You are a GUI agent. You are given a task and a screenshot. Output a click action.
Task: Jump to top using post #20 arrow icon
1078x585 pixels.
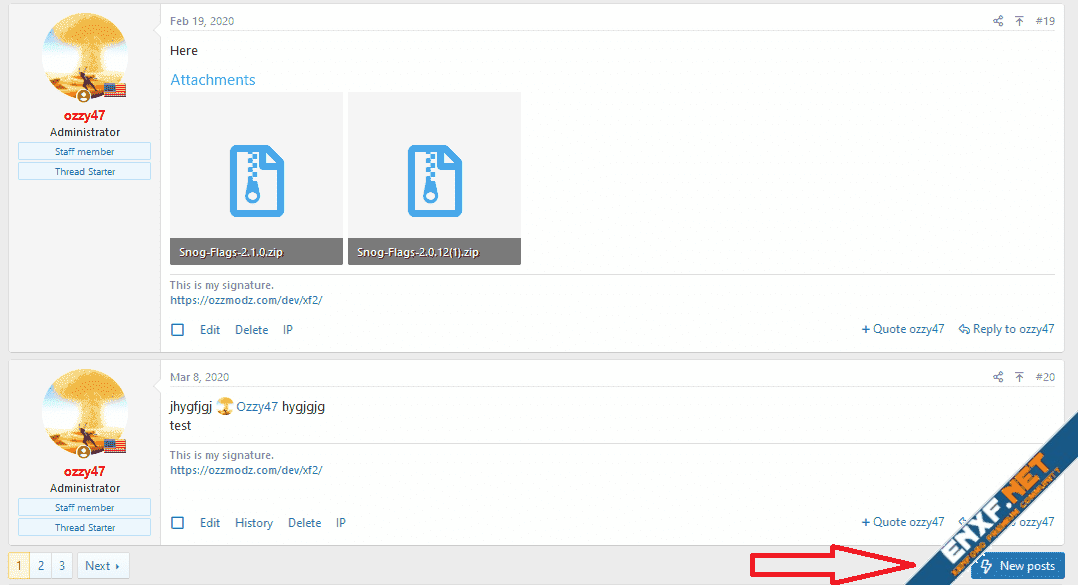[1019, 377]
